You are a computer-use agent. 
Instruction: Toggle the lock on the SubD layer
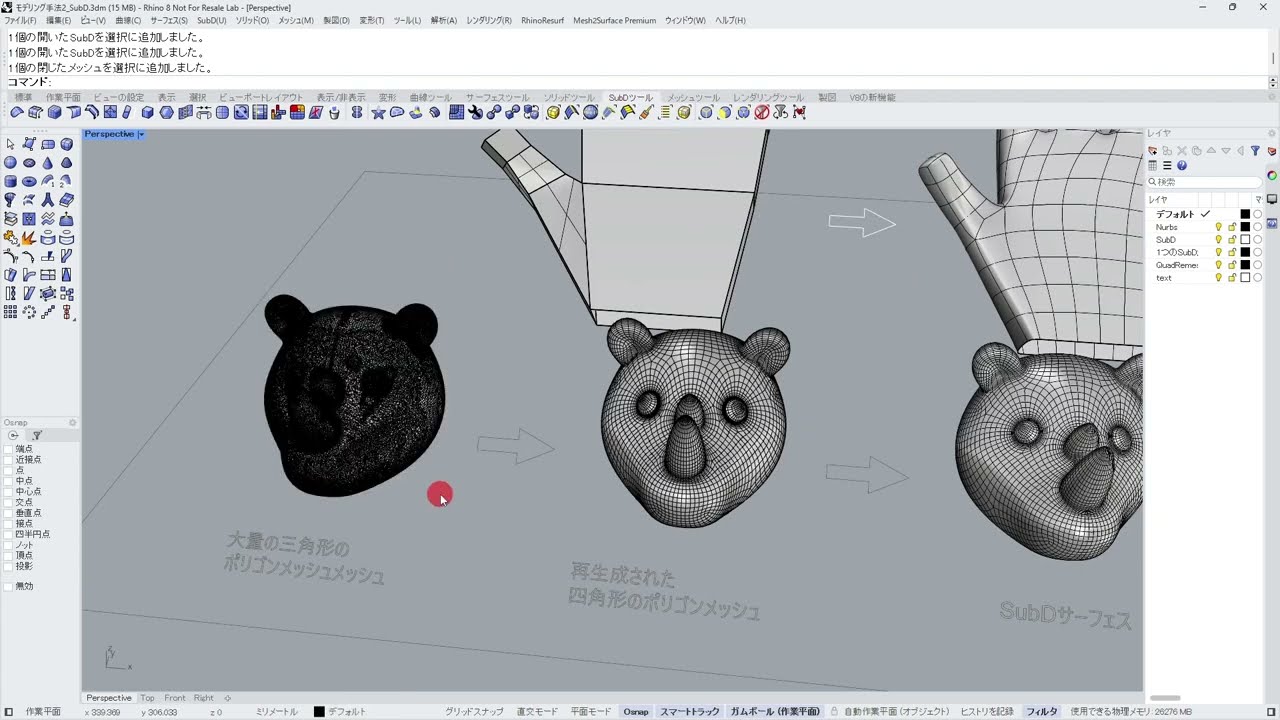click(1232, 240)
